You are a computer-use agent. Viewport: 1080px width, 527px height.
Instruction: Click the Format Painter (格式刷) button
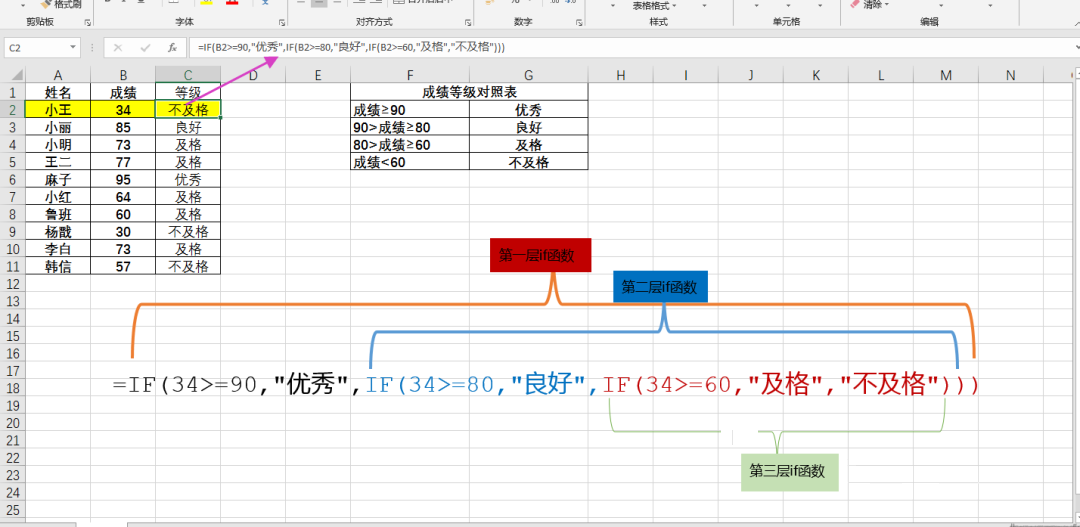coord(61,4)
